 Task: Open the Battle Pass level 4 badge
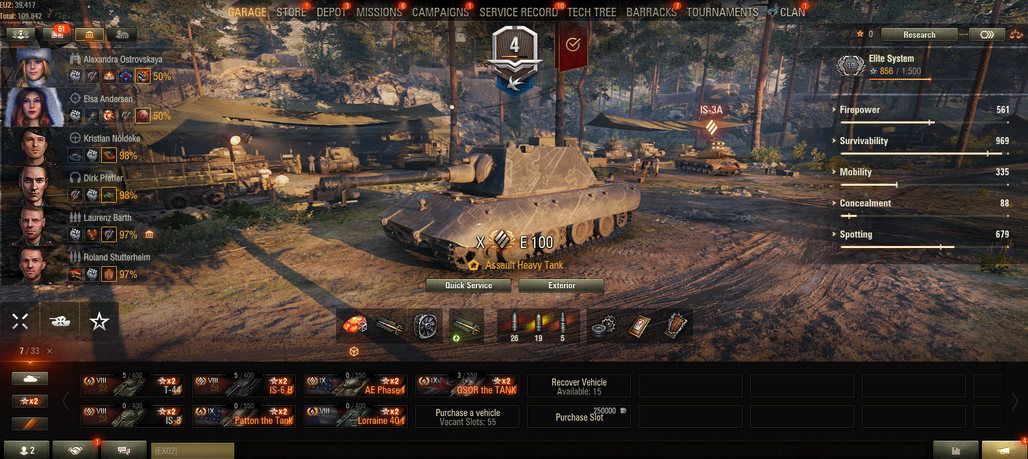click(515, 56)
